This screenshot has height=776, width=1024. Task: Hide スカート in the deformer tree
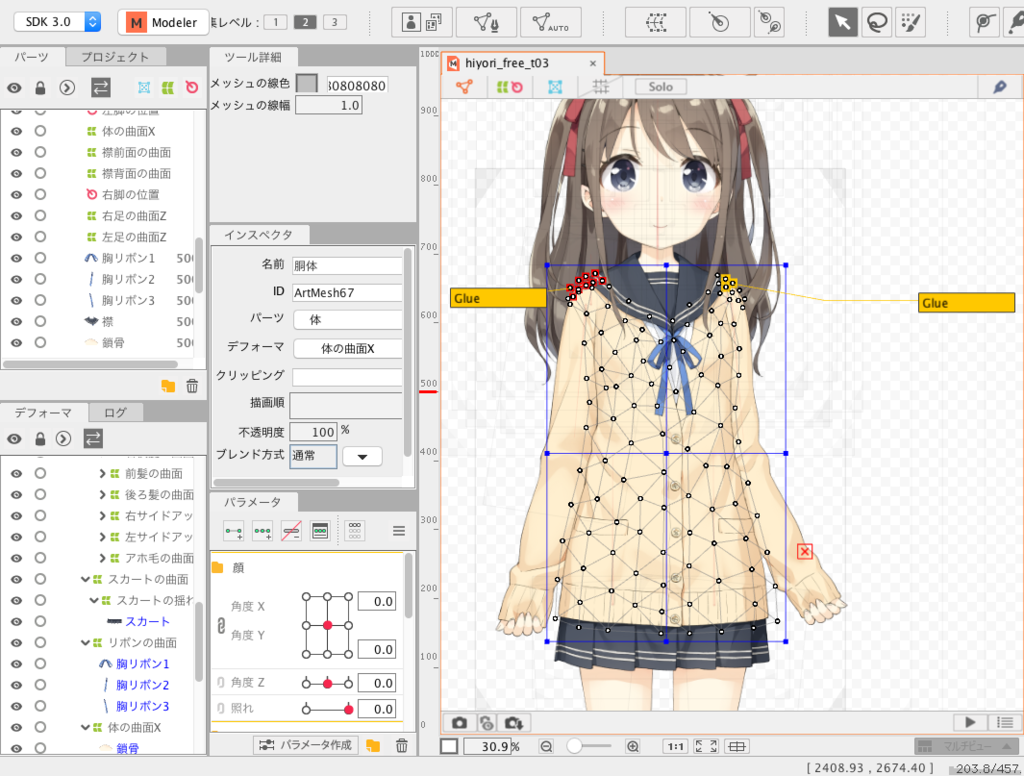tap(16, 621)
